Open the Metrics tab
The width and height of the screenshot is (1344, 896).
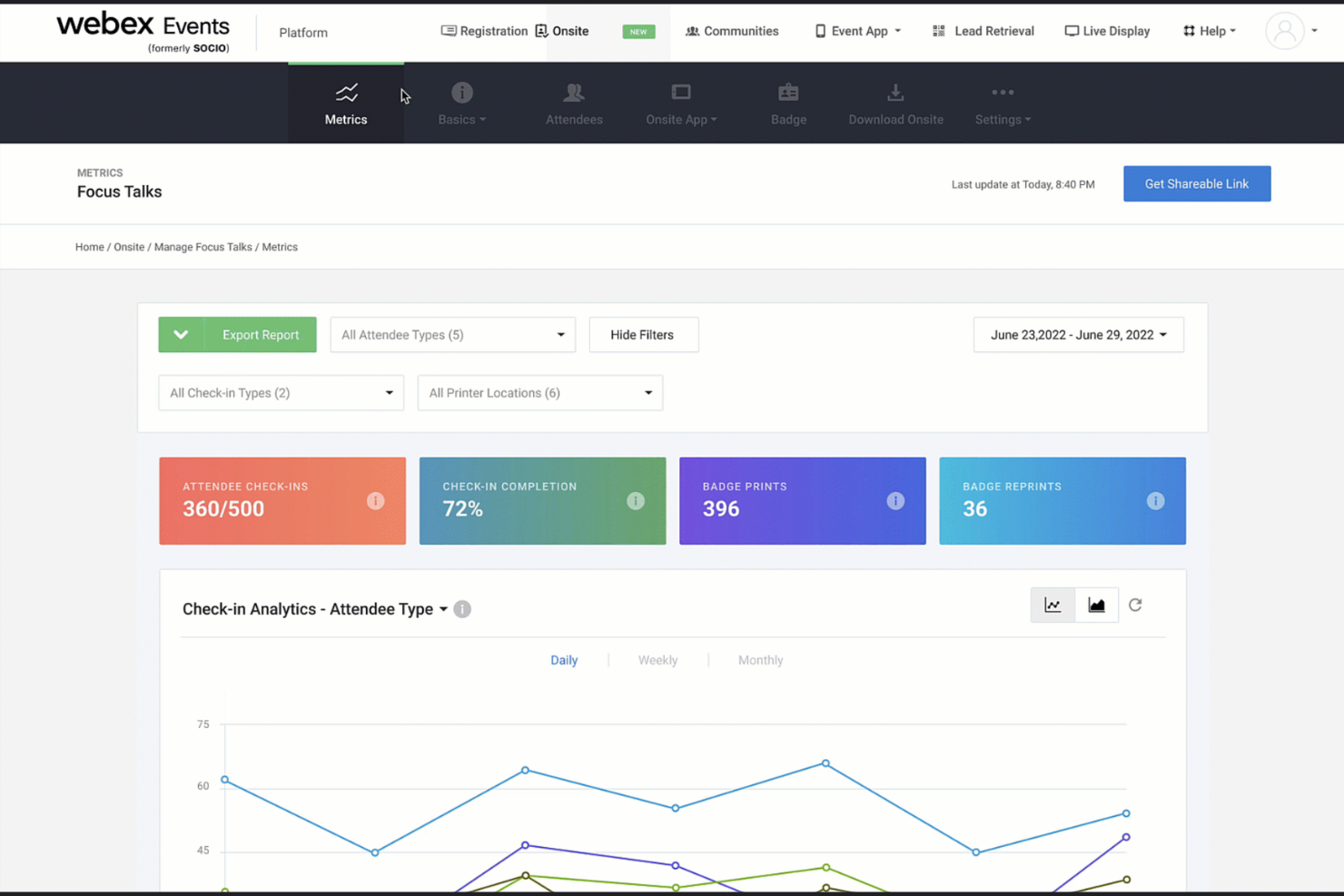pos(346,103)
